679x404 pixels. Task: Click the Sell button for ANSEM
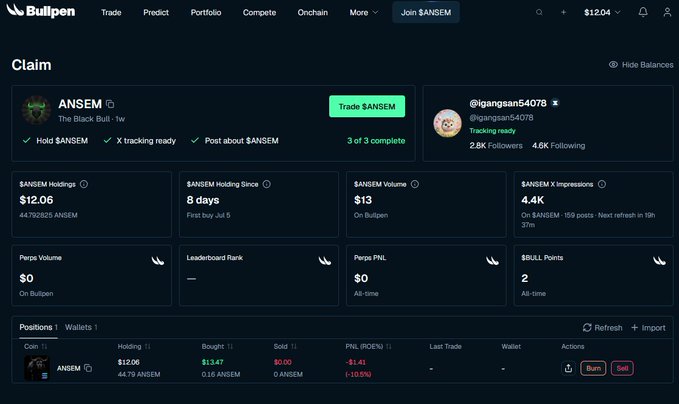point(622,368)
